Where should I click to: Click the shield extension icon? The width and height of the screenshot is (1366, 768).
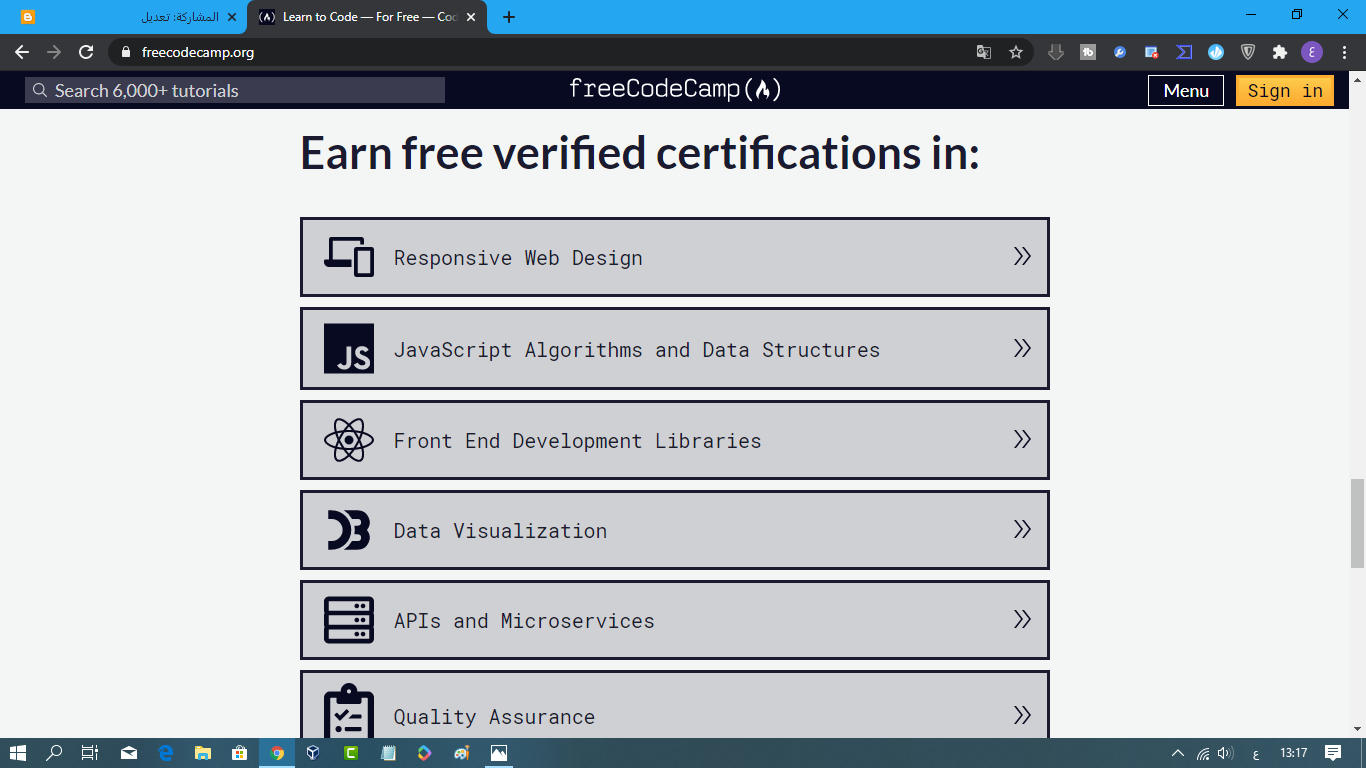(x=1248, y=52)
